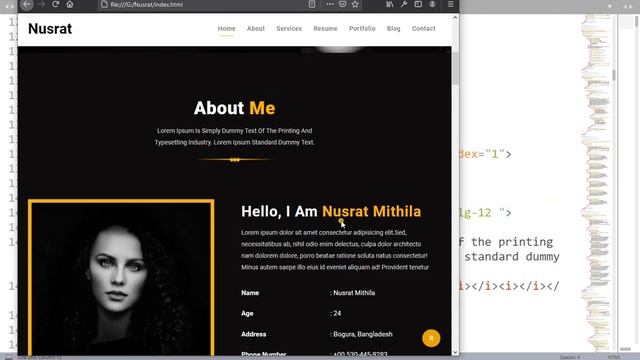
Task: Reload the current page
Action: click(x=56, y=4)
